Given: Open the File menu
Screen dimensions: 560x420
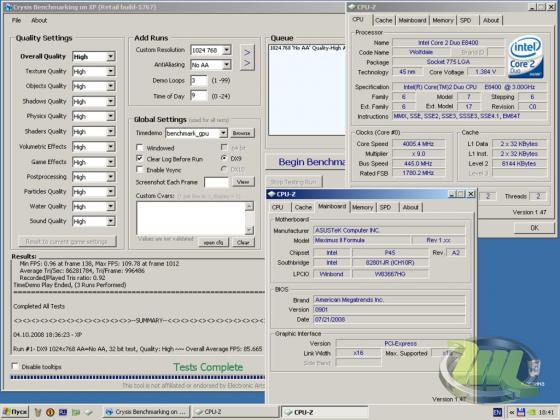Looking at the screenshot, I should click(16, 20).
